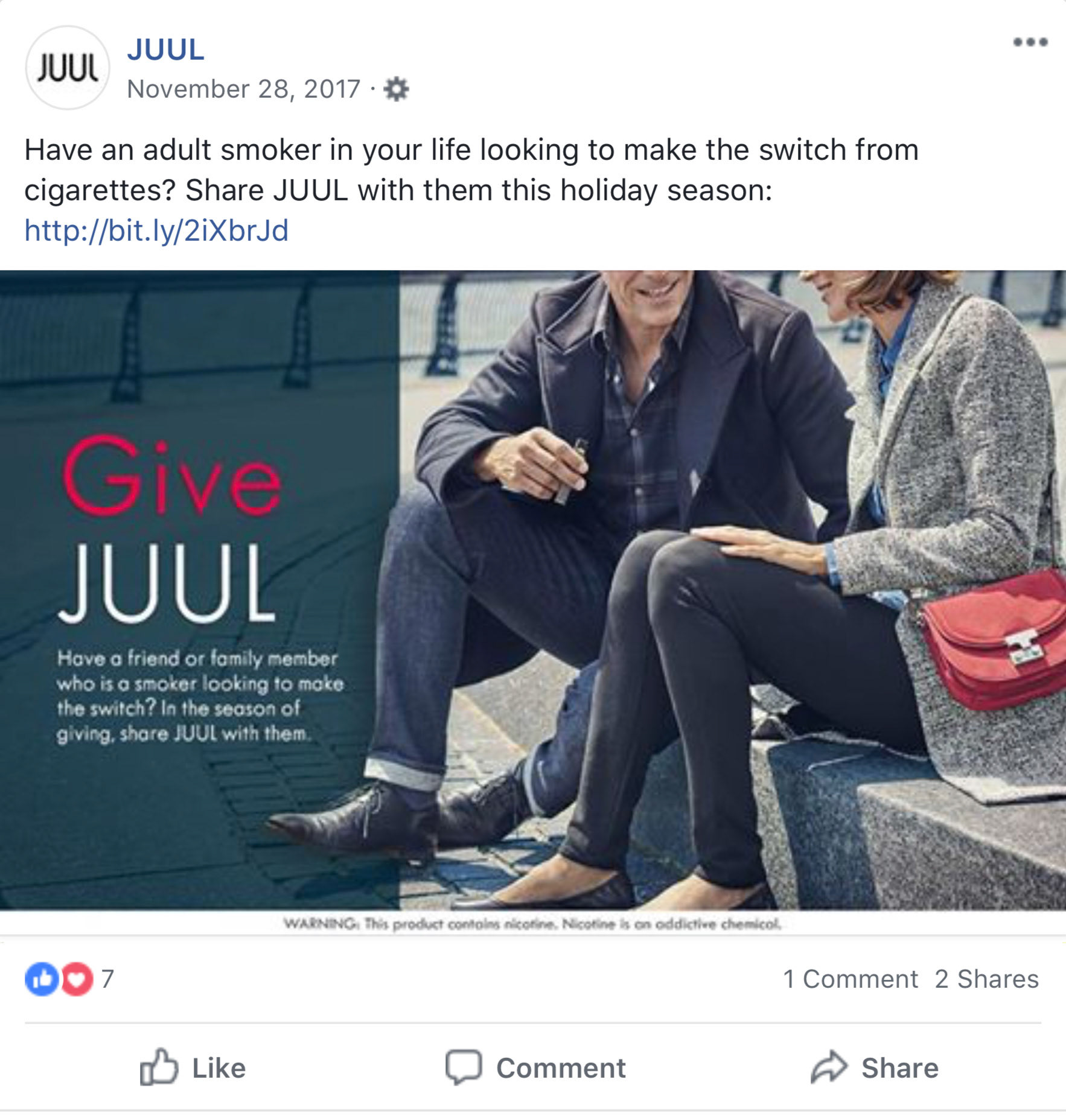
Task: Click the Share button label
Action: click(900, 1067)
